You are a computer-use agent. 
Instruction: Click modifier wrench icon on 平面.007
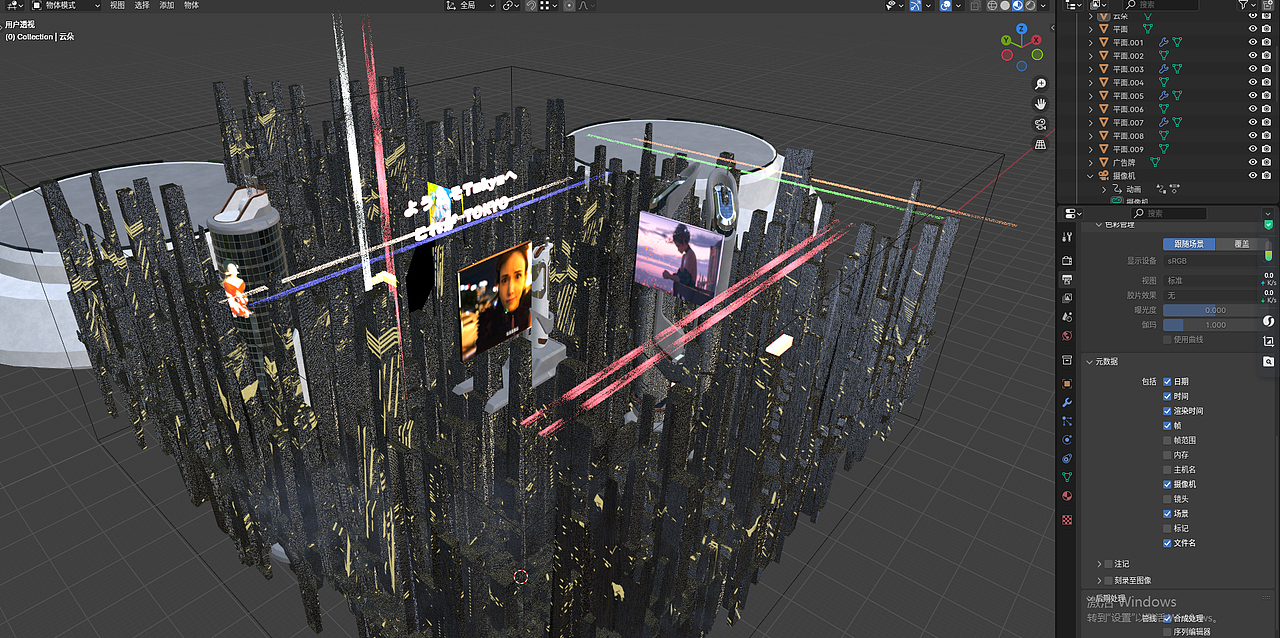click(x=1164, y=122)
